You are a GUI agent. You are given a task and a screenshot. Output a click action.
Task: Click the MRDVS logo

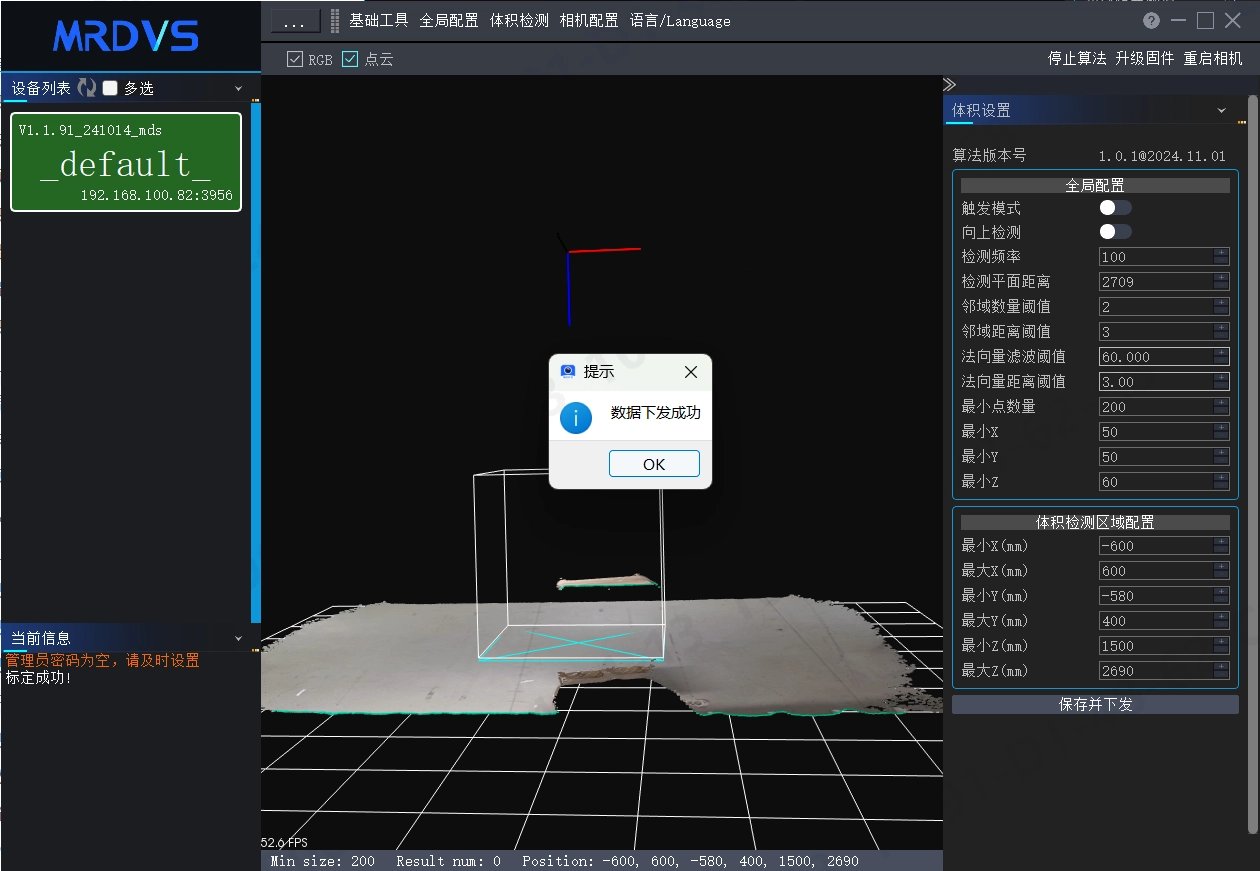point(126,36)
